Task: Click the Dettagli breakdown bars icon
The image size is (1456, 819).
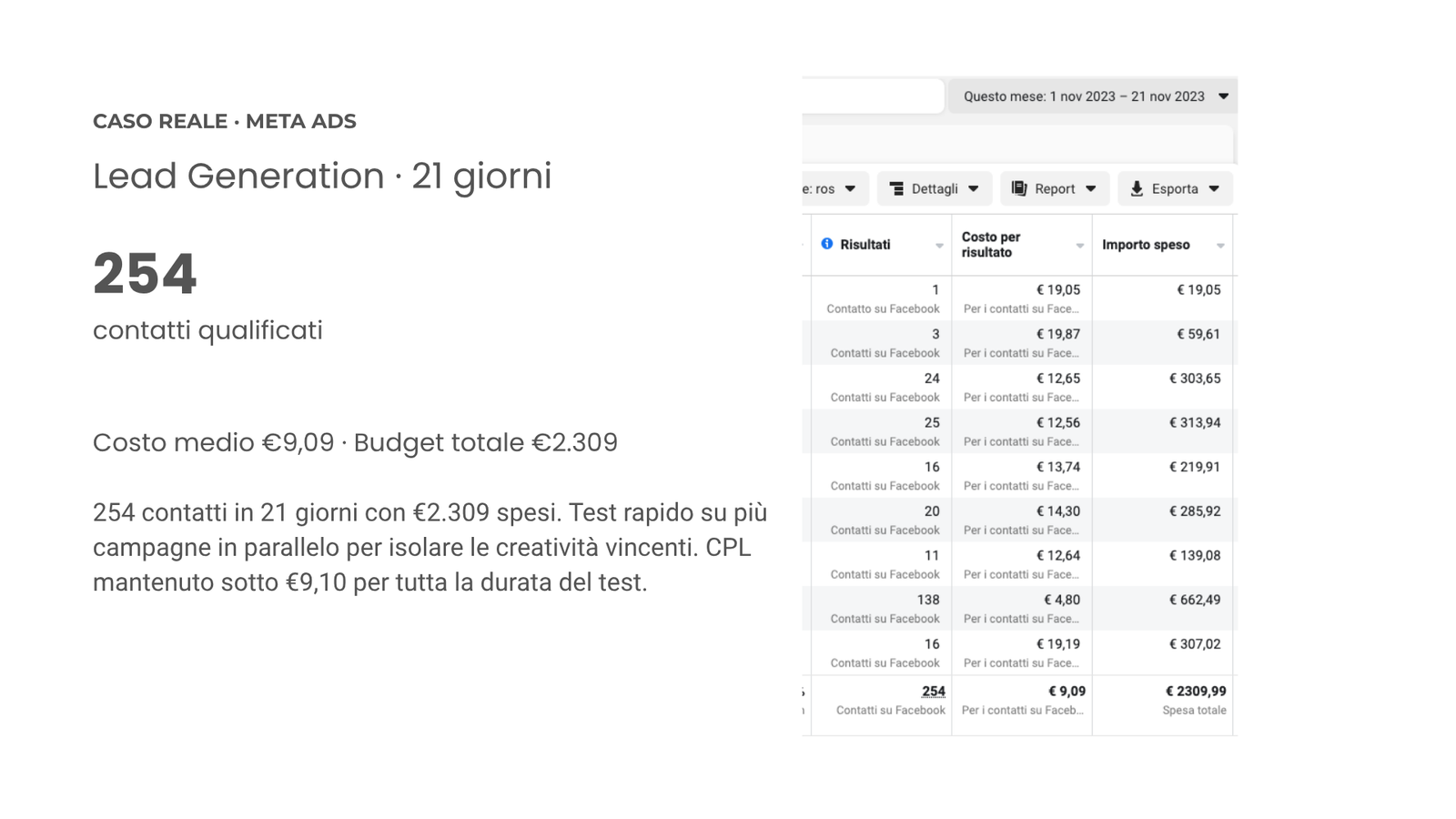Action: point(896,188)
